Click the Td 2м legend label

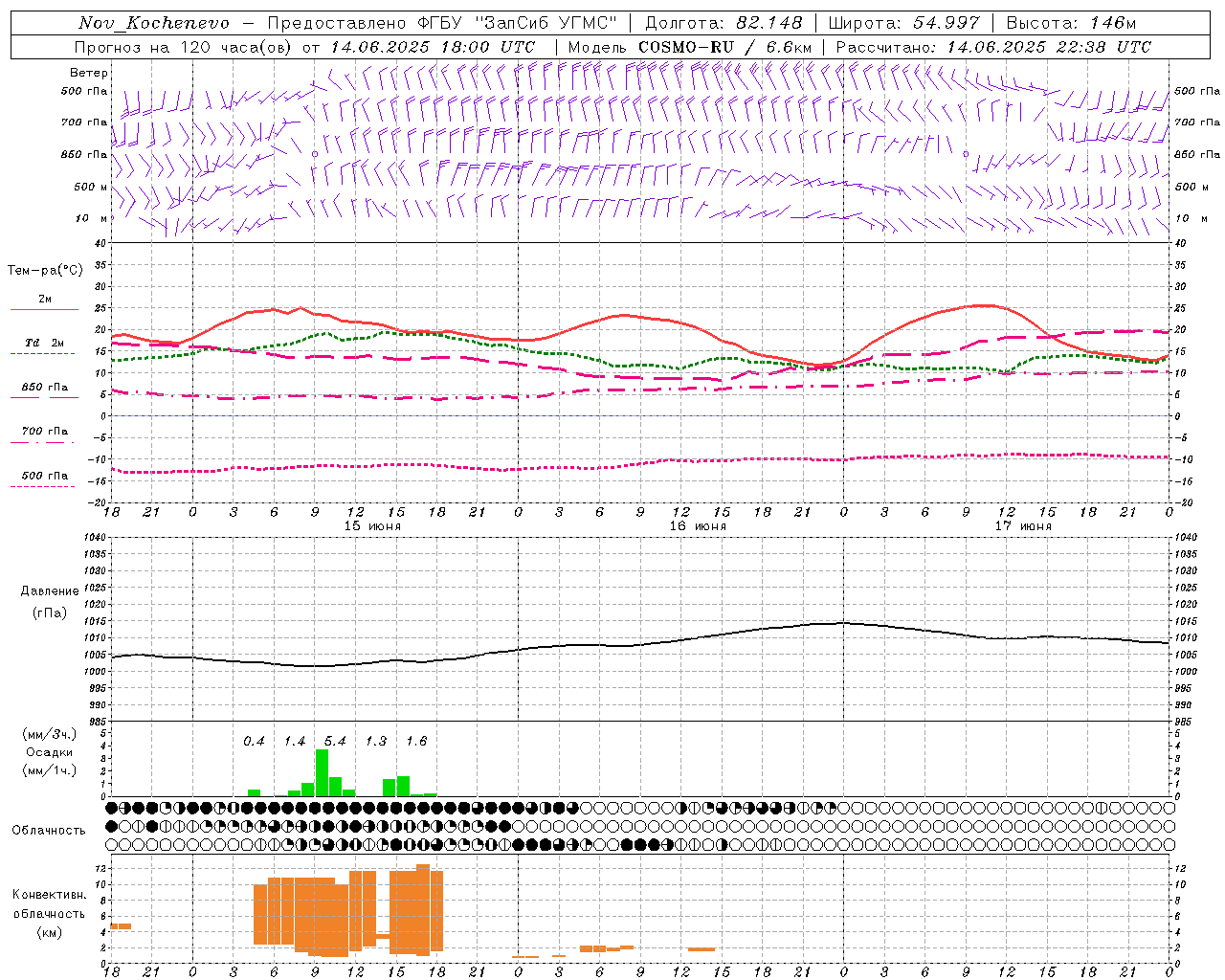(44, 343)
